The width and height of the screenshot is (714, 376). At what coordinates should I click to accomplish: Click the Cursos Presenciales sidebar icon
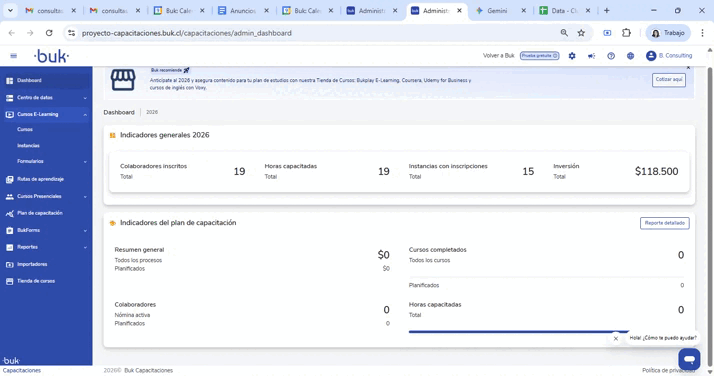click(10, 197)
